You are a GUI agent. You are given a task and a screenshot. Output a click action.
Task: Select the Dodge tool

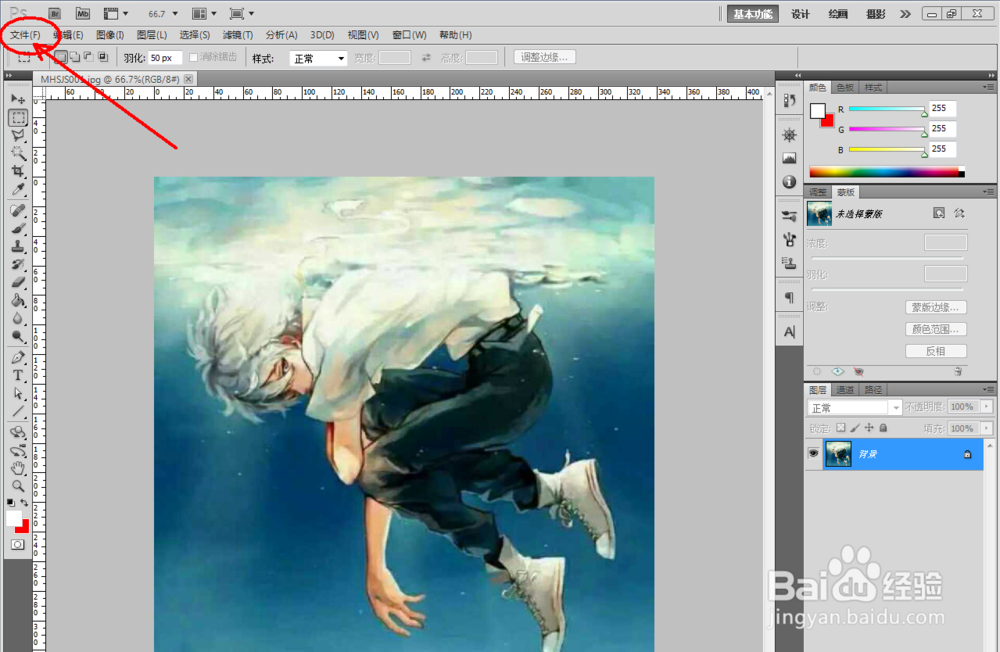pos(18,337)
